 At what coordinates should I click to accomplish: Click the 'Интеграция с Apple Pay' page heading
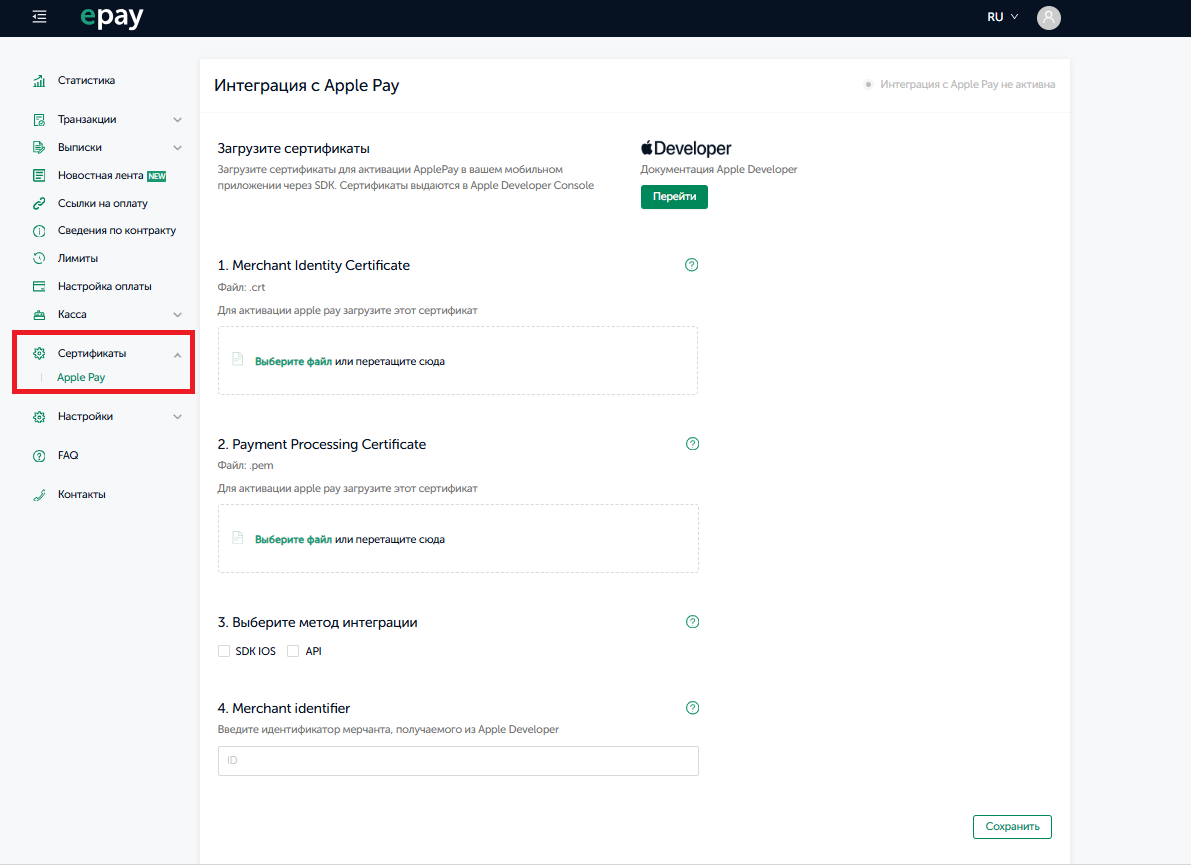(x=307, y=86)
